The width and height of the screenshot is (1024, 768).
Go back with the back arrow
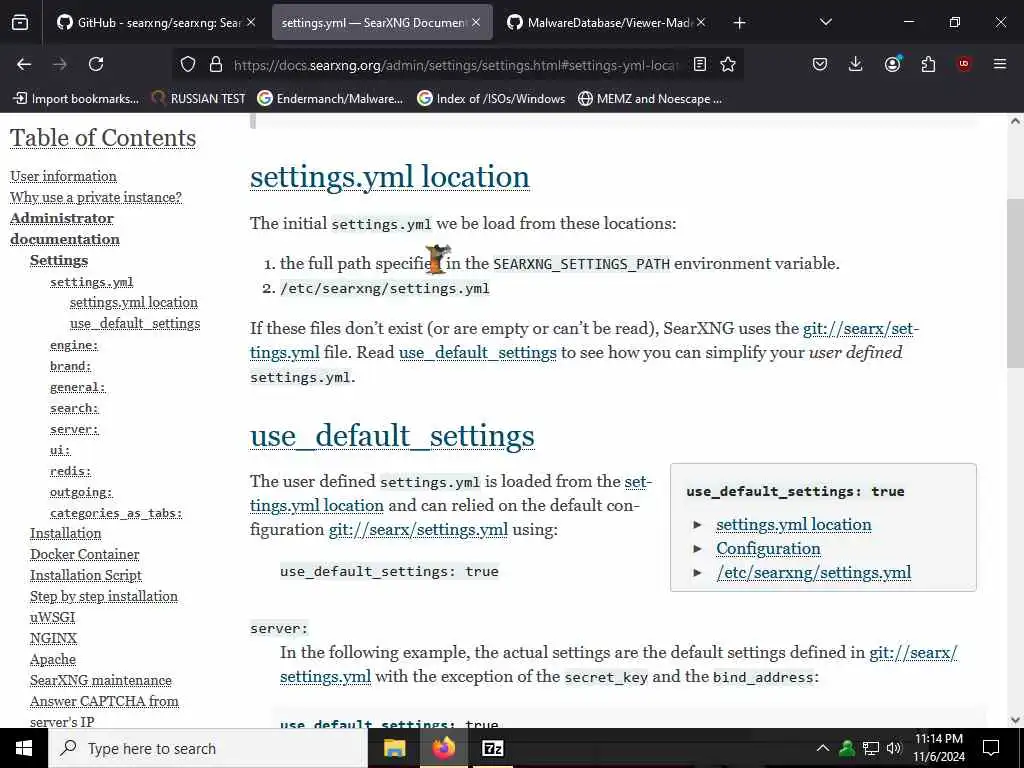click(x=24, y=64)
